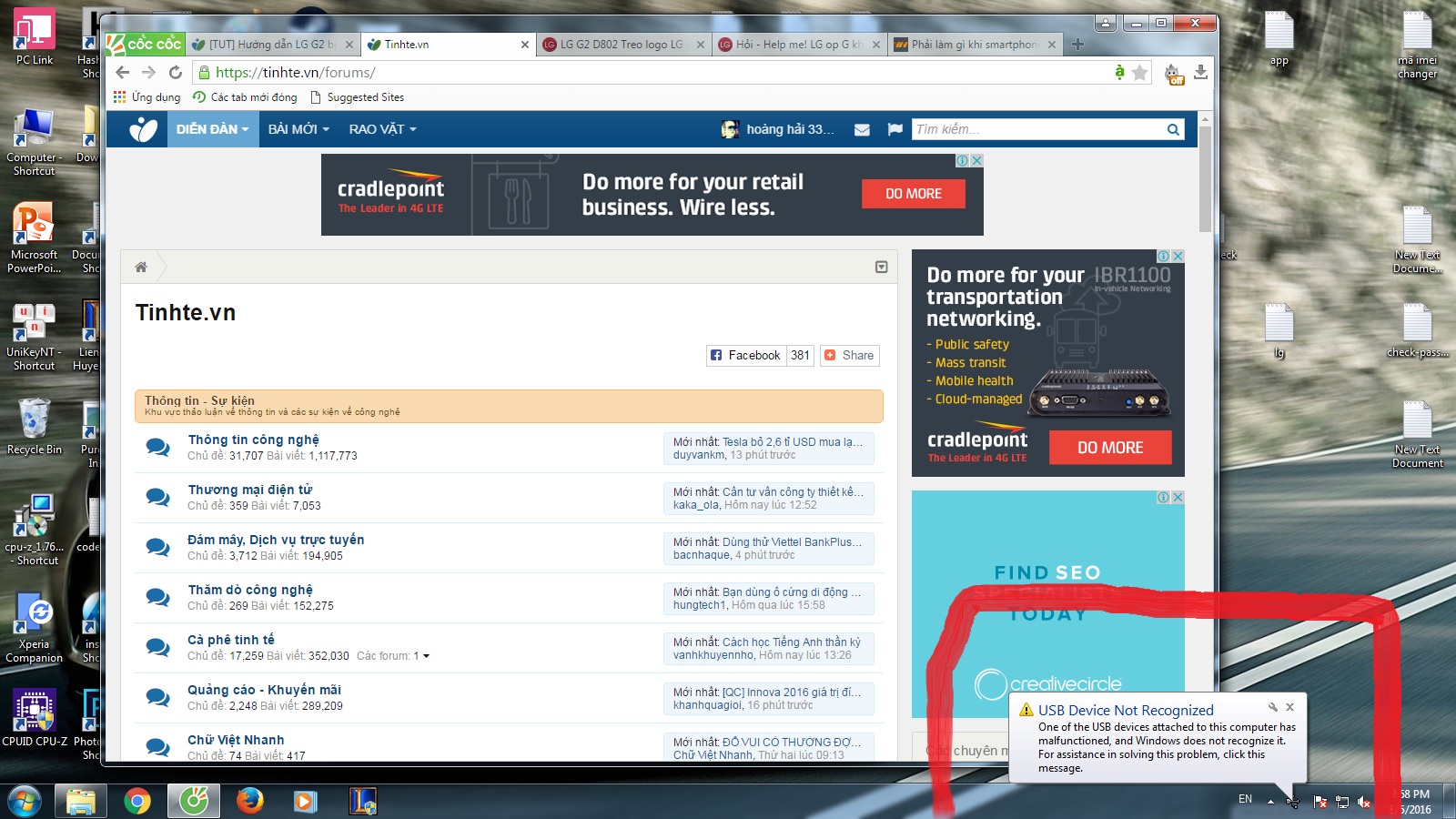Launch Firefox from taskbar
This screenshot has width=1456, height=819.
(249, 801)
